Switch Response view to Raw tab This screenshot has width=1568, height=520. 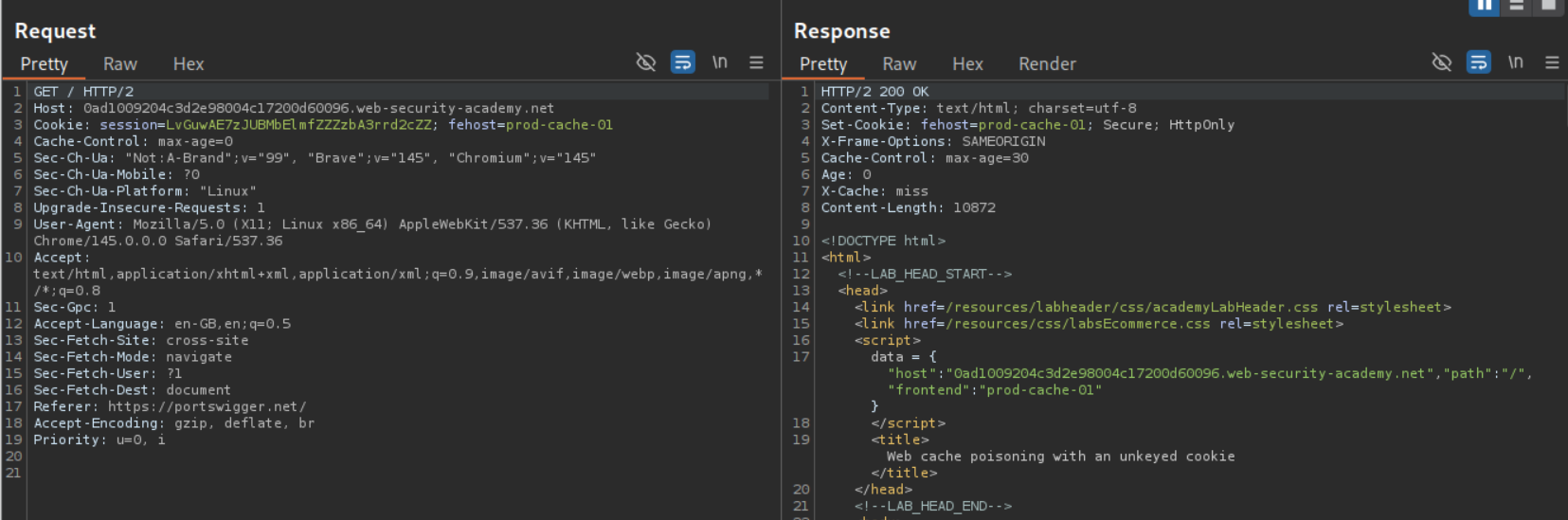pos(899,64)
